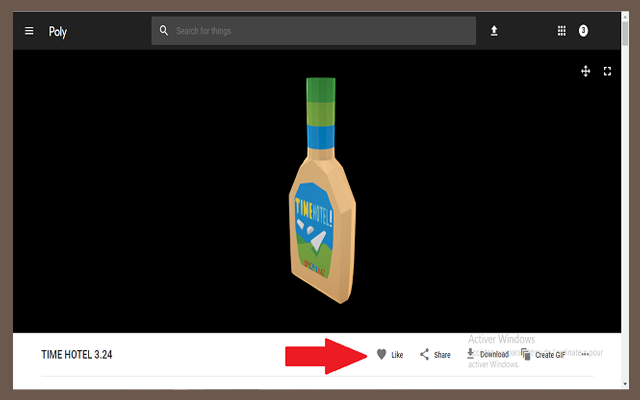Click the Share icon
640x400 pixels.
[424, 354]
